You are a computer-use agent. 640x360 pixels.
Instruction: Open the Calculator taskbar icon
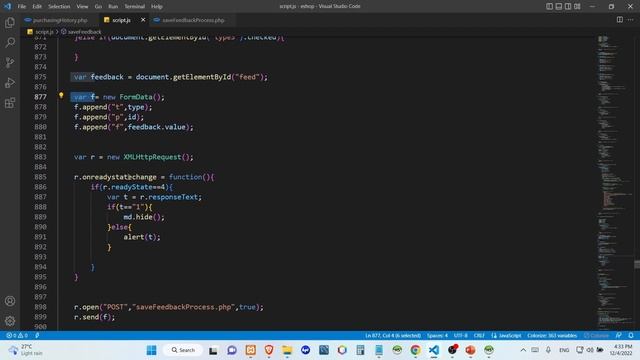[360, 350]
